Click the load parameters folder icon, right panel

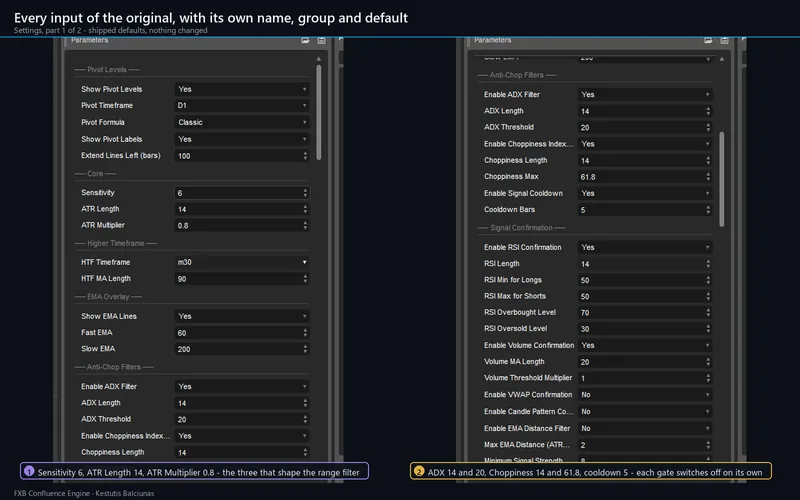pyautogui.click(x=708, y=40)
